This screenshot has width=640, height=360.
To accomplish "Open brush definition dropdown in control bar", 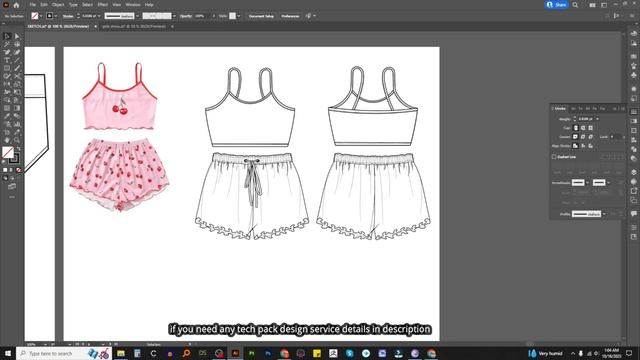I will click(174, 16).
